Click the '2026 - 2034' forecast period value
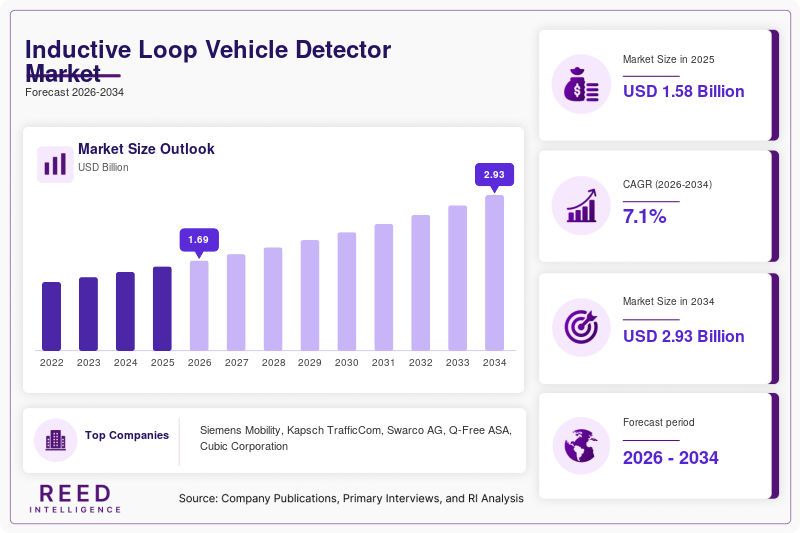 pyautogui.click(x=670, y=458)
